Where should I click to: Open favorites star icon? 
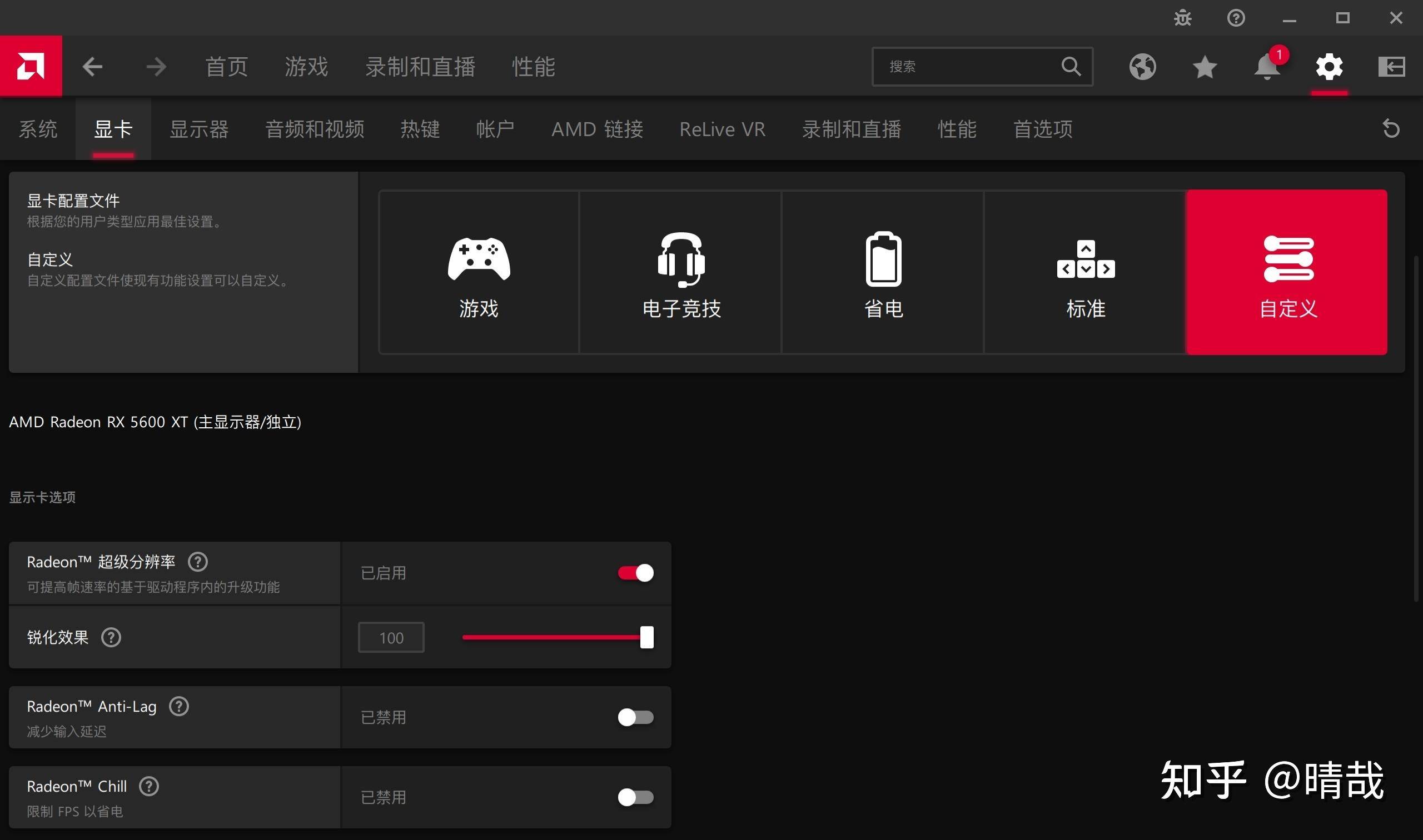[1205, 67]
